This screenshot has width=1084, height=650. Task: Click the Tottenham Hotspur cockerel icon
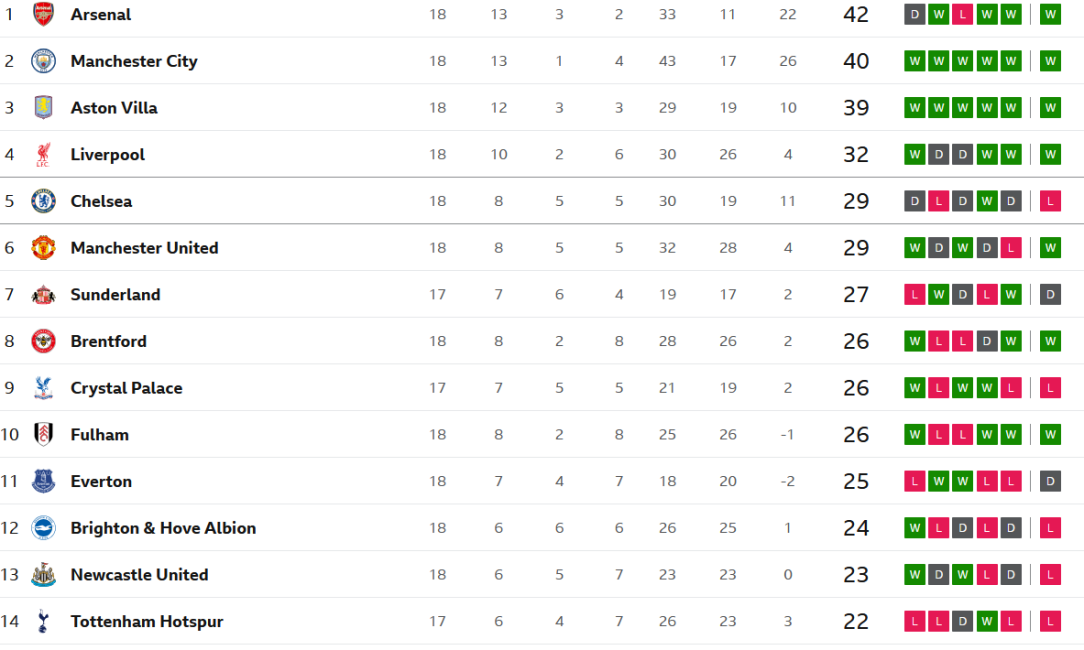tap(44, 621)
